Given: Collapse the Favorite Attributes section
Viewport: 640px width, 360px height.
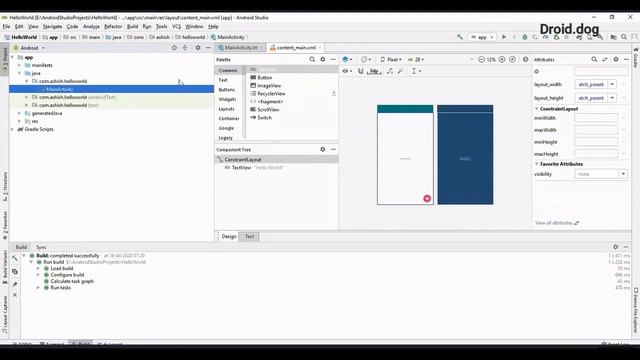Looking at the screenshot, I should [536, 164].
